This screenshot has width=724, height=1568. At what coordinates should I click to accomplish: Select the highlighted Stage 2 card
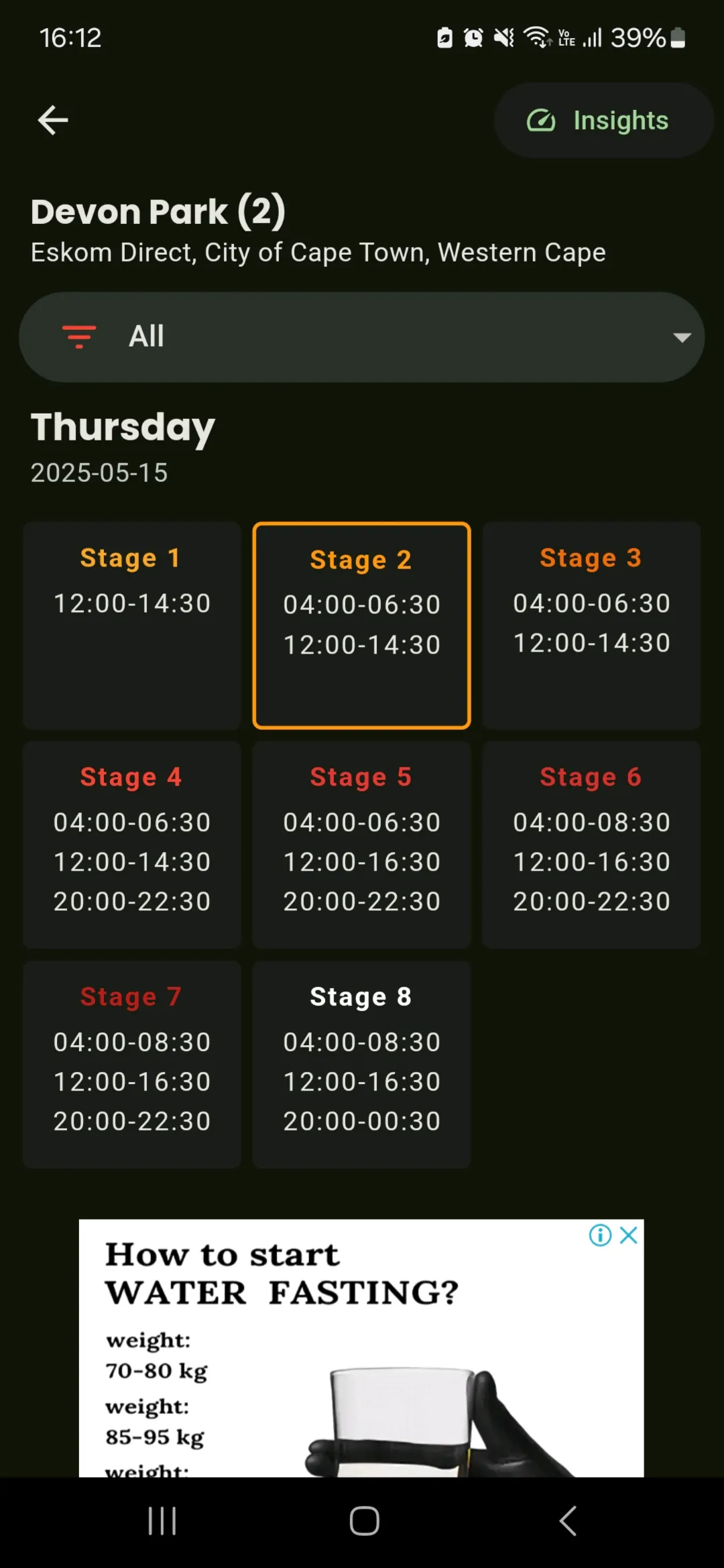[x=362, y=625]
